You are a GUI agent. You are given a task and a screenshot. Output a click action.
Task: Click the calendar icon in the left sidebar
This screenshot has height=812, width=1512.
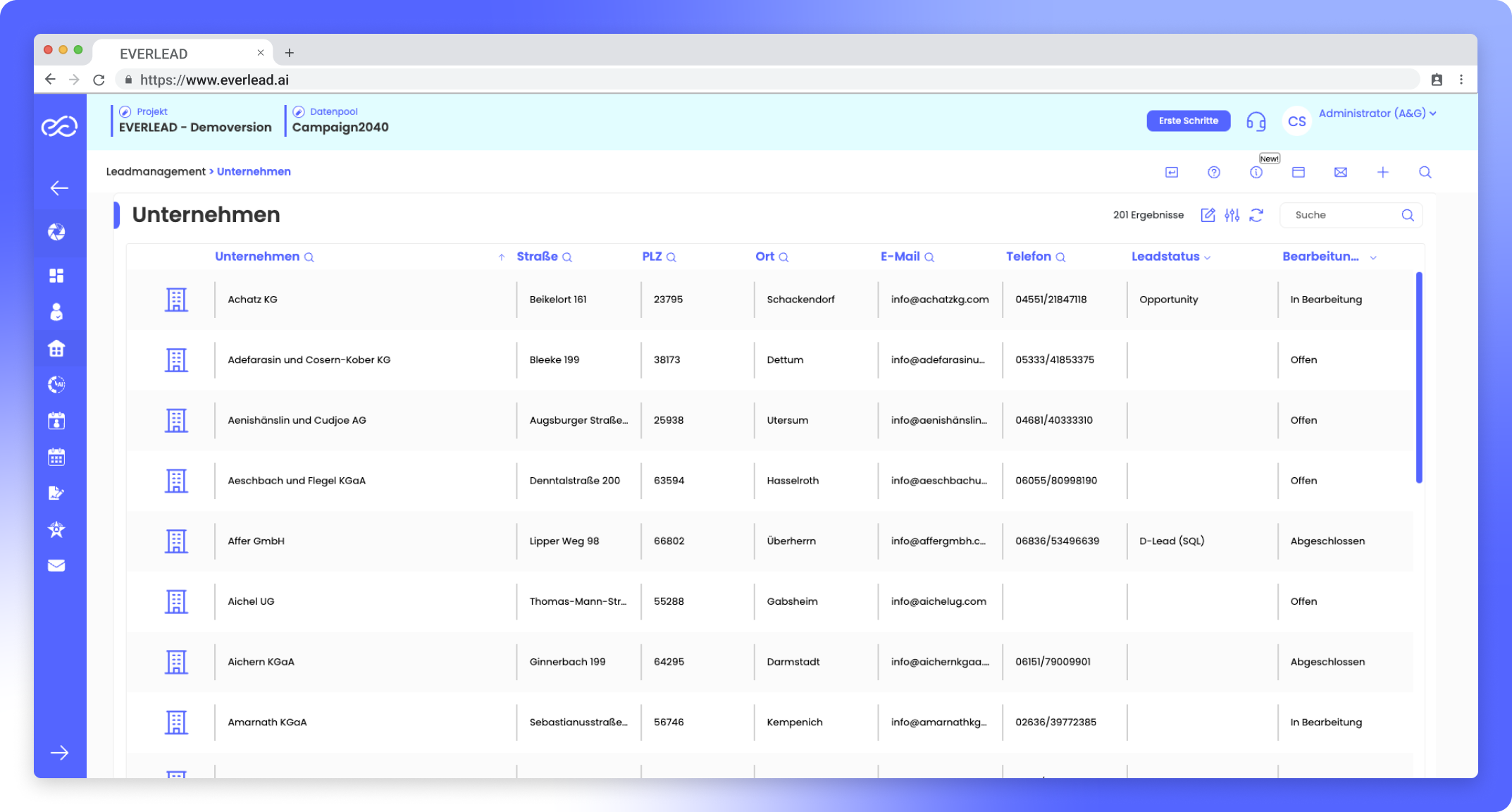point(56,457)
